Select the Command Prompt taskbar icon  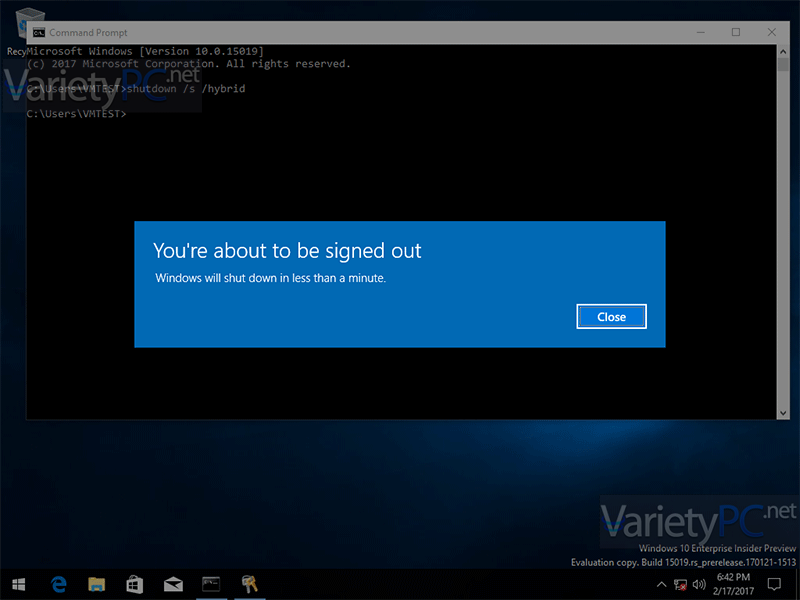pyautogui.click(x=211, y=584)
